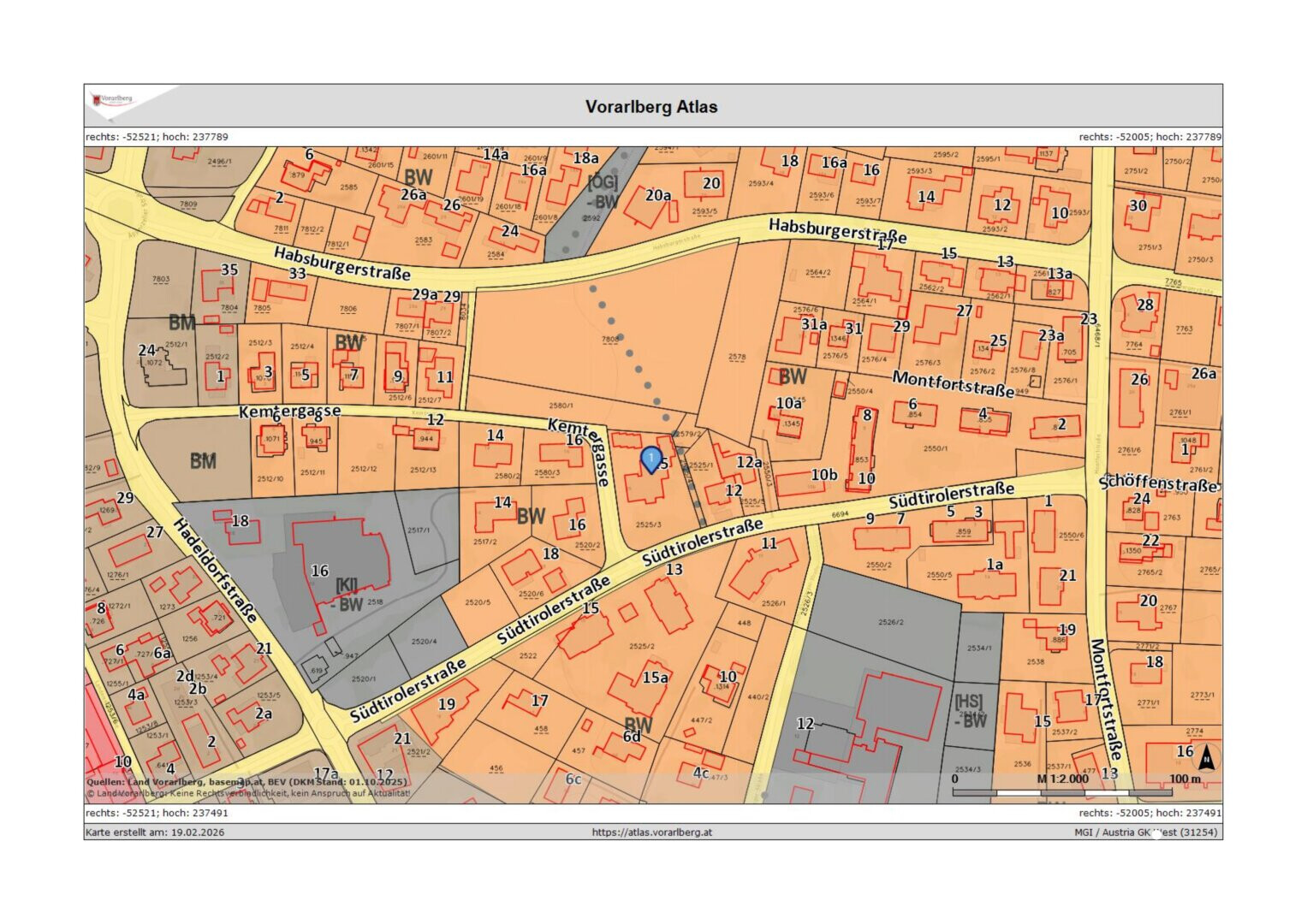This screenshot has width=1307, height=924.
Task: Click the Vorarlberg Atlas title header
Action: coord(651,107)
